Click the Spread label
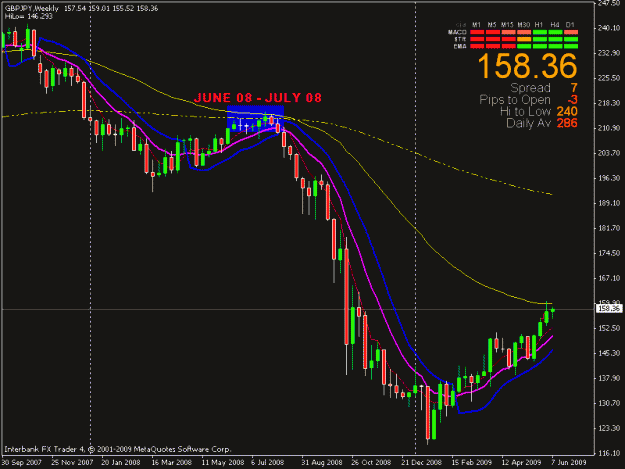625x469 pixels. point(530,88)
